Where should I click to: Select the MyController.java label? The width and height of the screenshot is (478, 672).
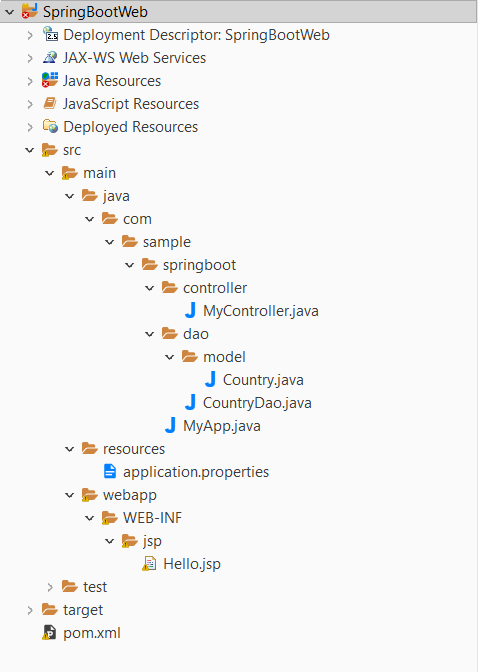261,311
